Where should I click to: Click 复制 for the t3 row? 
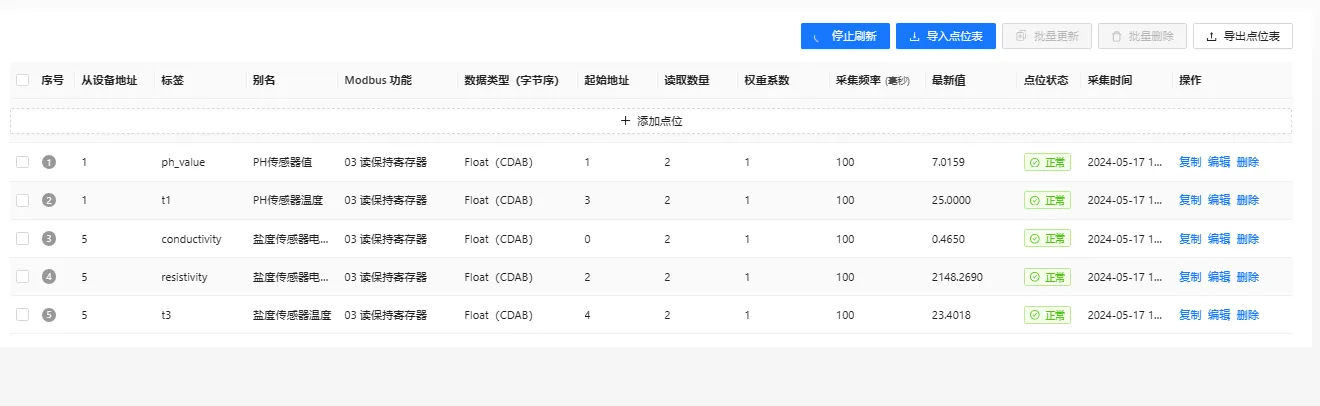[1190, 315]
